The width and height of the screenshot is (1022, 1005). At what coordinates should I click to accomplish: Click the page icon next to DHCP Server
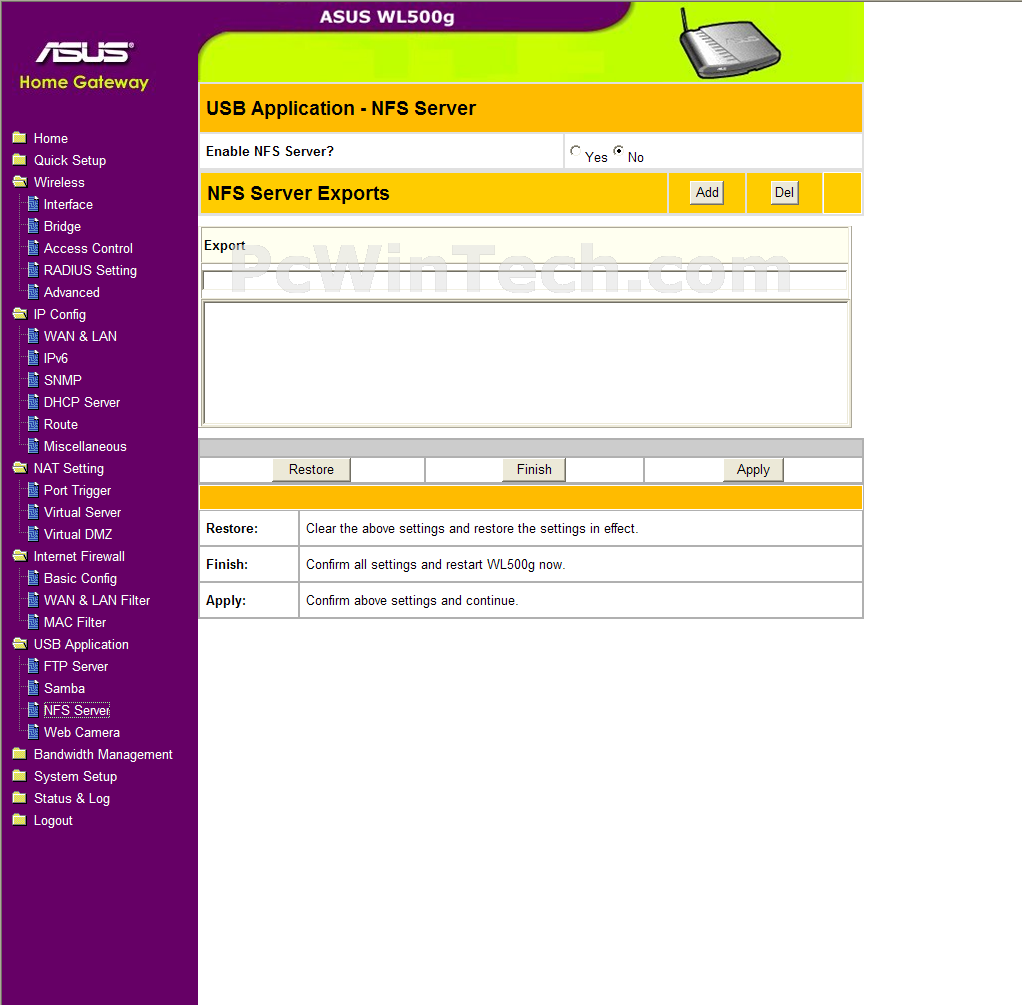pos(33,402)
